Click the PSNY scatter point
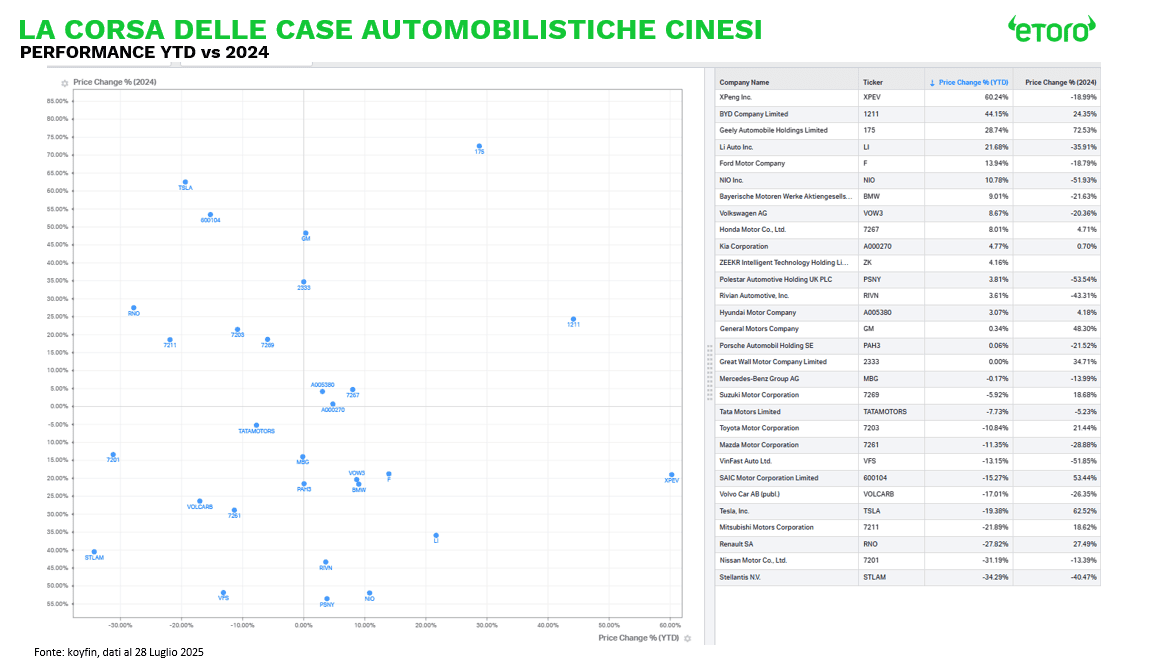The height and width of the screenshot is (668, 1150). tap(327, 599)
